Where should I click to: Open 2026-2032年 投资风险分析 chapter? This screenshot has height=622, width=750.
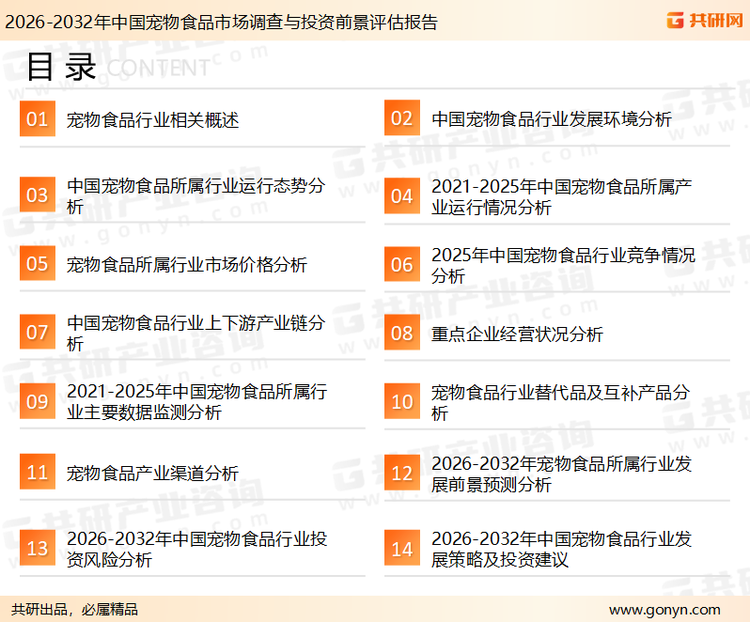(195, 549)
